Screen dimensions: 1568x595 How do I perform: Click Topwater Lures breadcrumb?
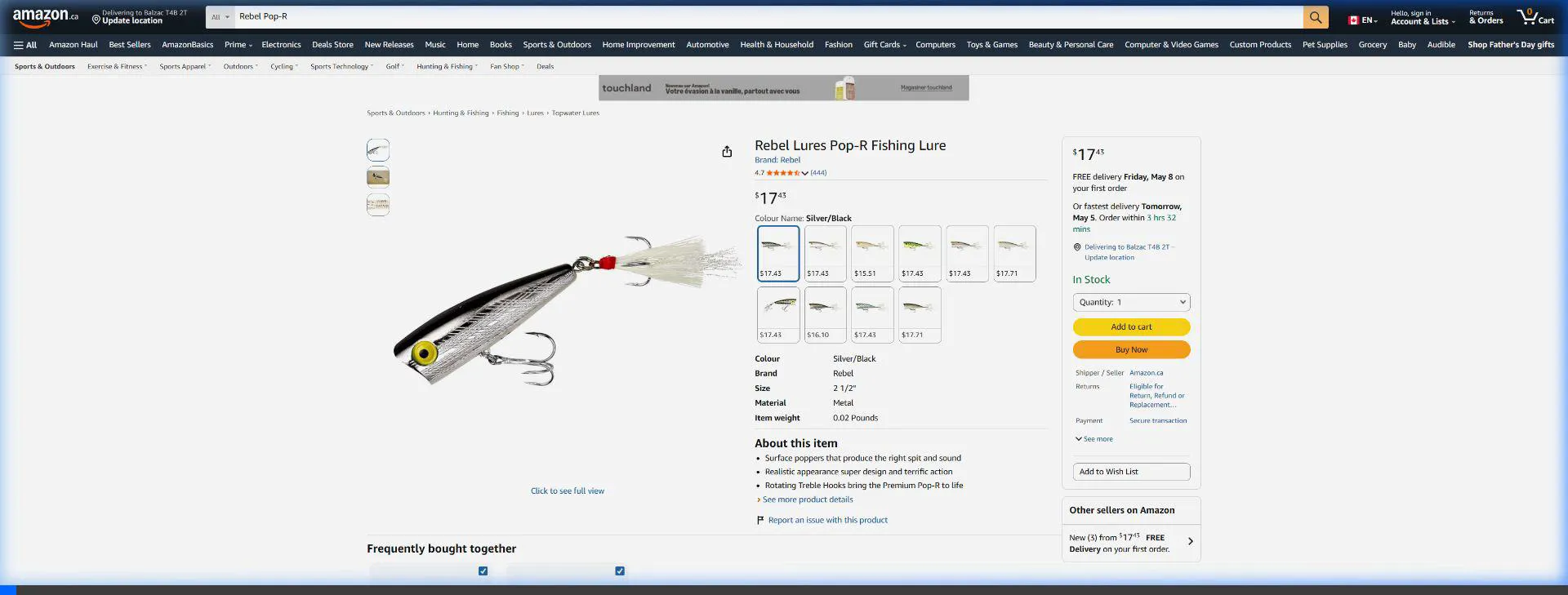[575, 113]
